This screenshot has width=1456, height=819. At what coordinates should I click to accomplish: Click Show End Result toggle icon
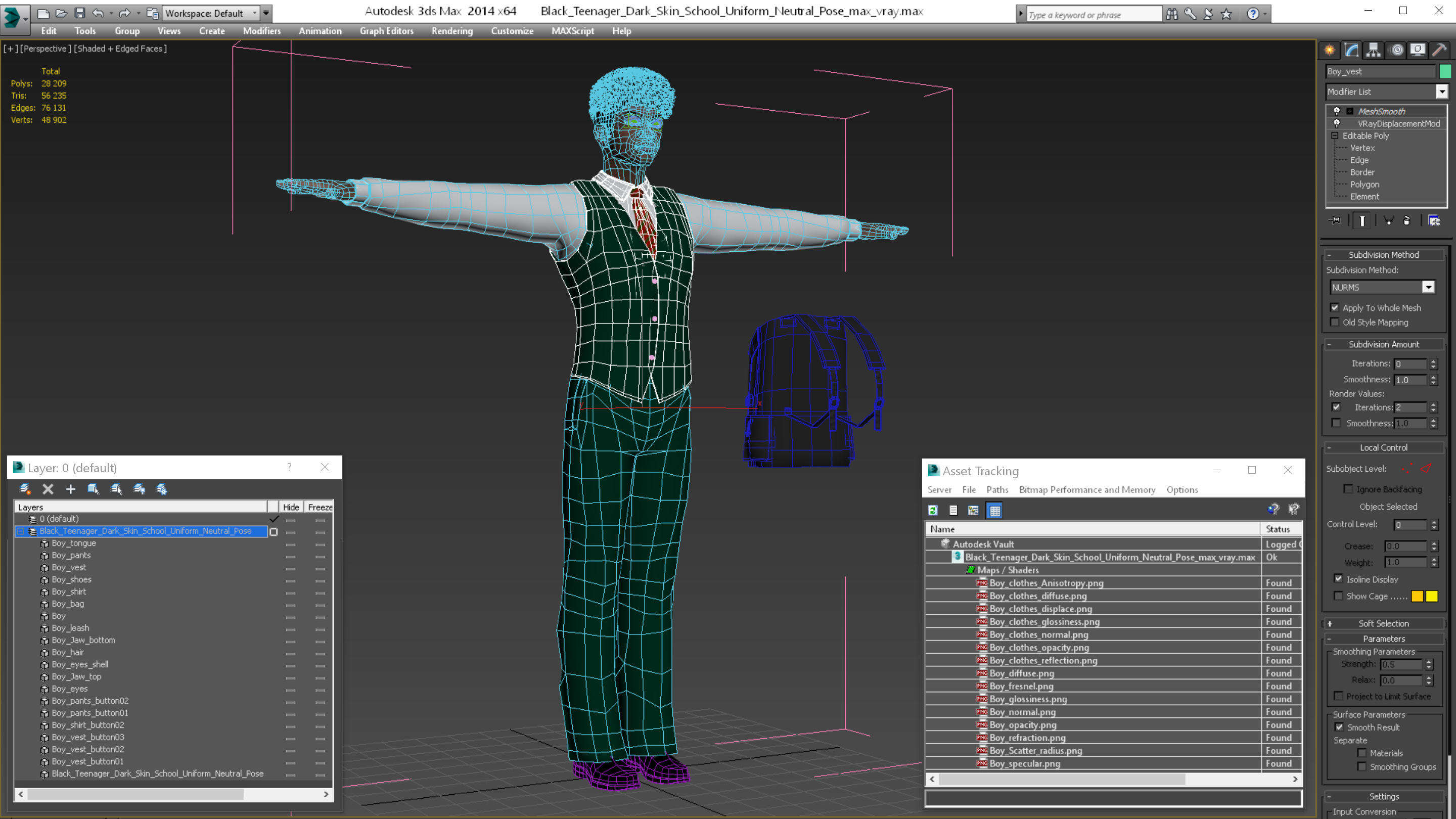[x=1362, y=220]
